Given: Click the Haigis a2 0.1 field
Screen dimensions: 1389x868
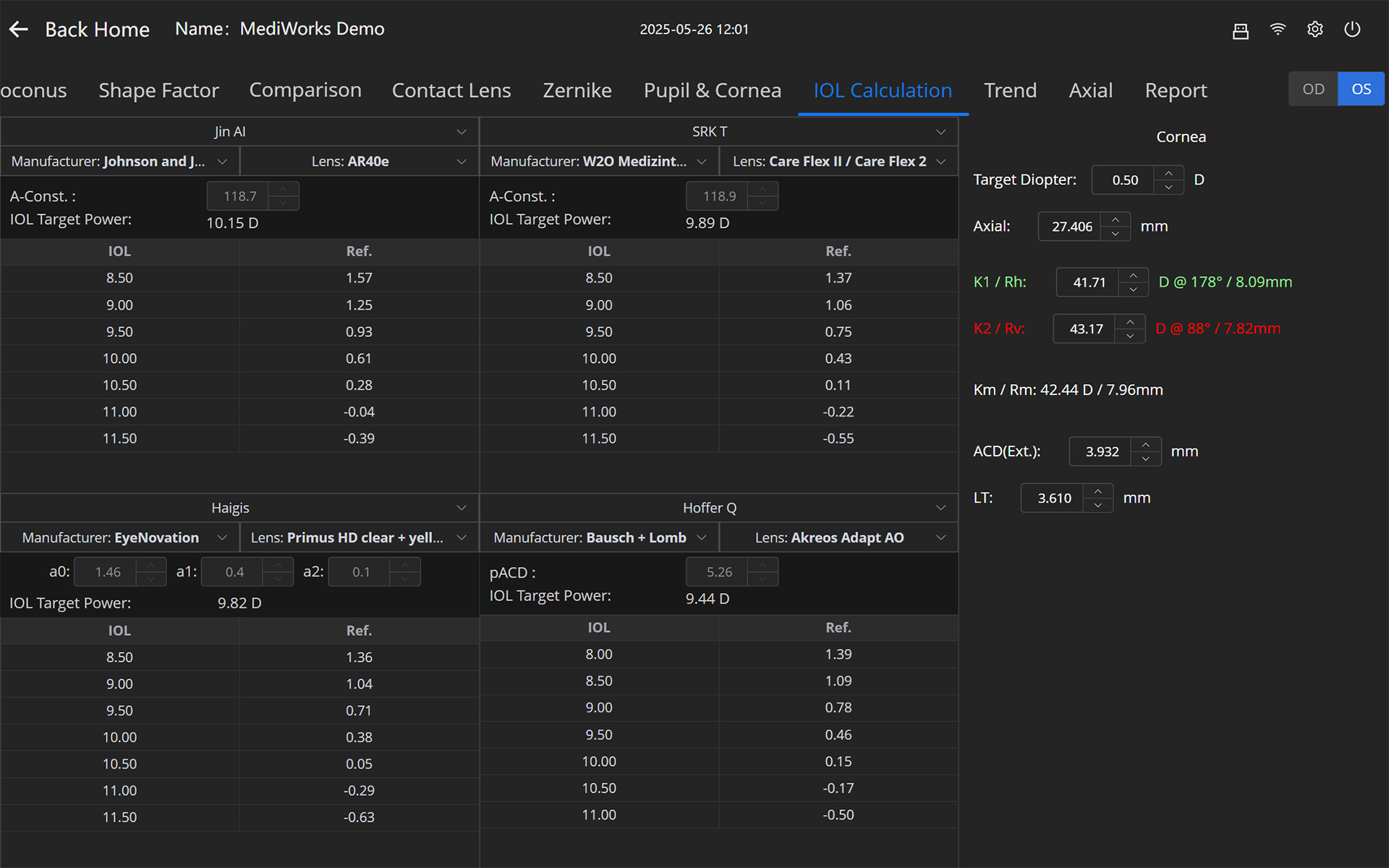Looking at the screenshot, I should pos(360,572).
